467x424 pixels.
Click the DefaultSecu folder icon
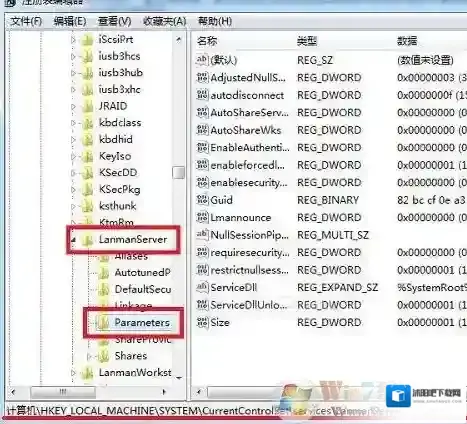point(103,290)
